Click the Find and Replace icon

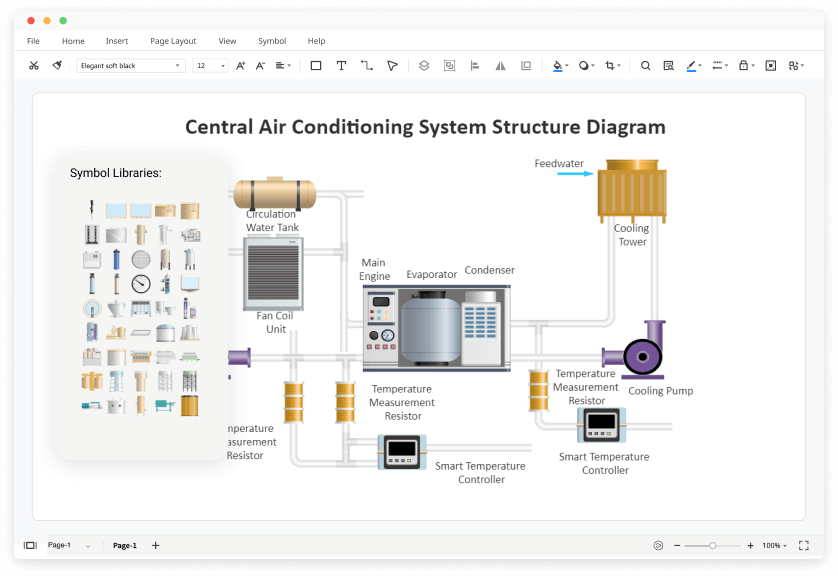coord(669,66)
